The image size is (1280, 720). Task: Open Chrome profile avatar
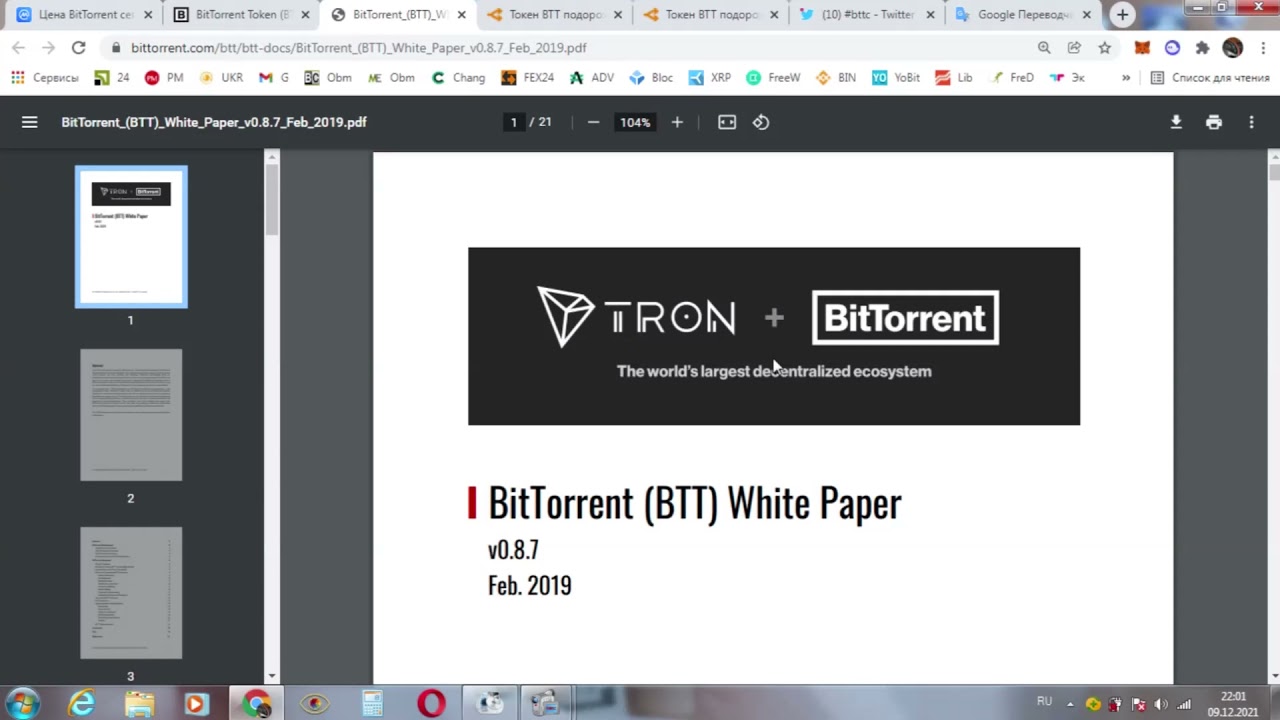click(1232, 47)
